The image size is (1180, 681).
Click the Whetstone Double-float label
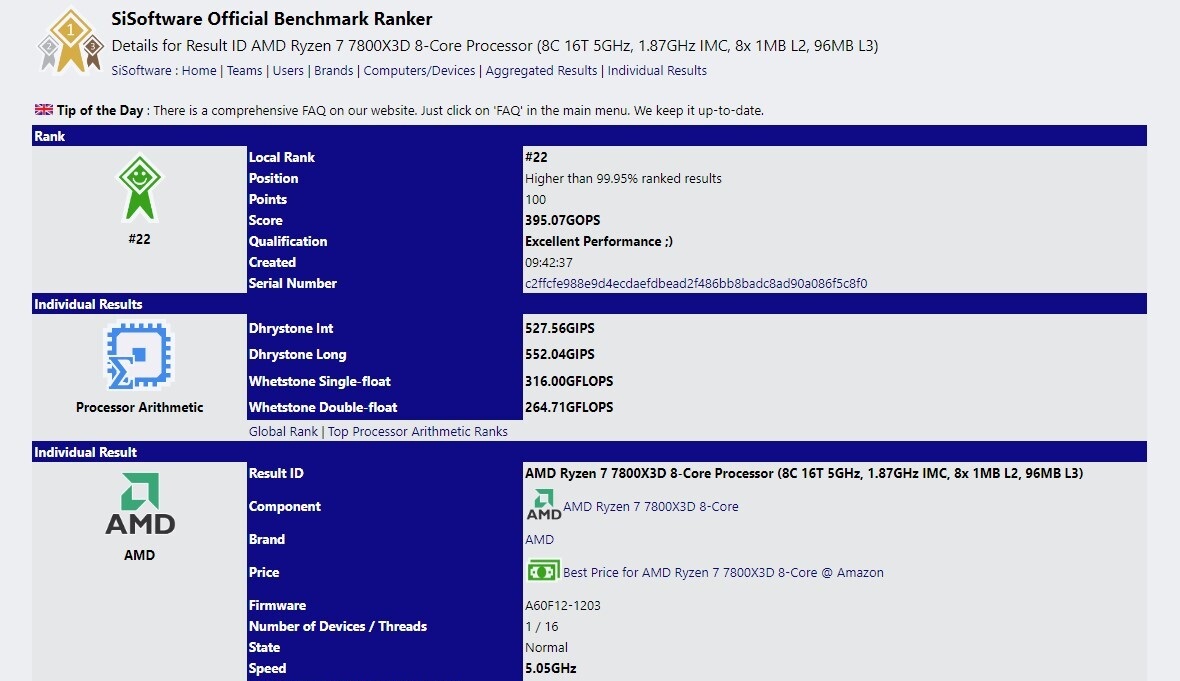(x=323, y=407)
